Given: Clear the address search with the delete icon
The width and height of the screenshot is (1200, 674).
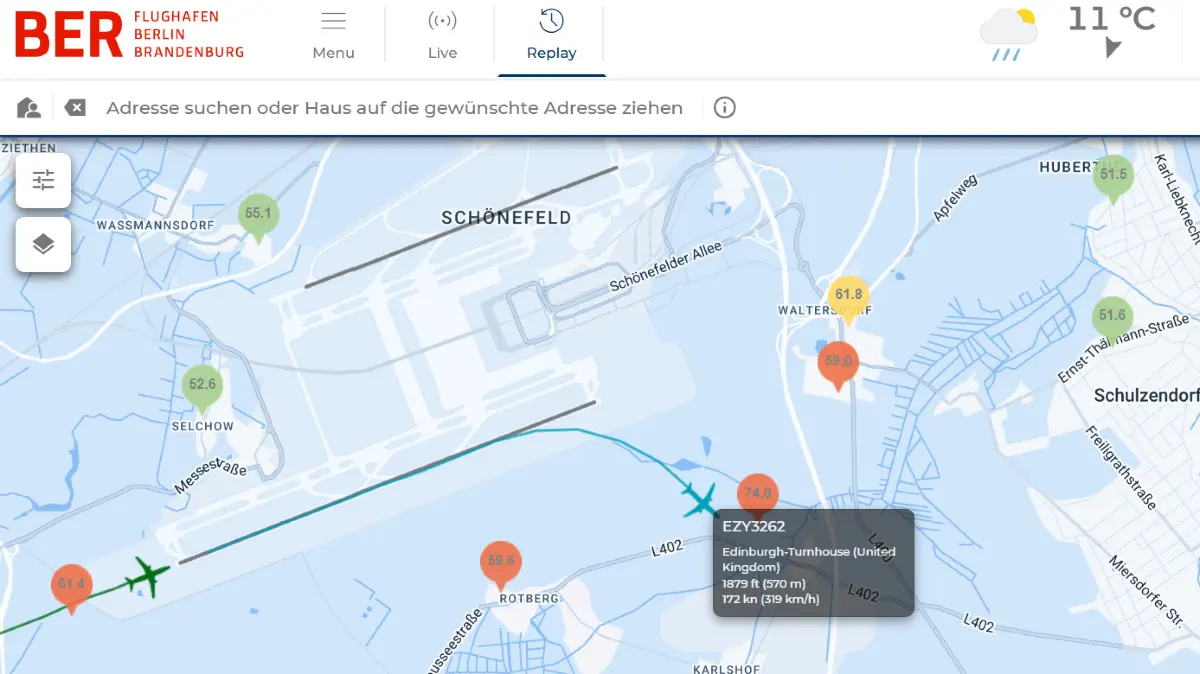Looking at the screenshot, I should click(75, 107).
